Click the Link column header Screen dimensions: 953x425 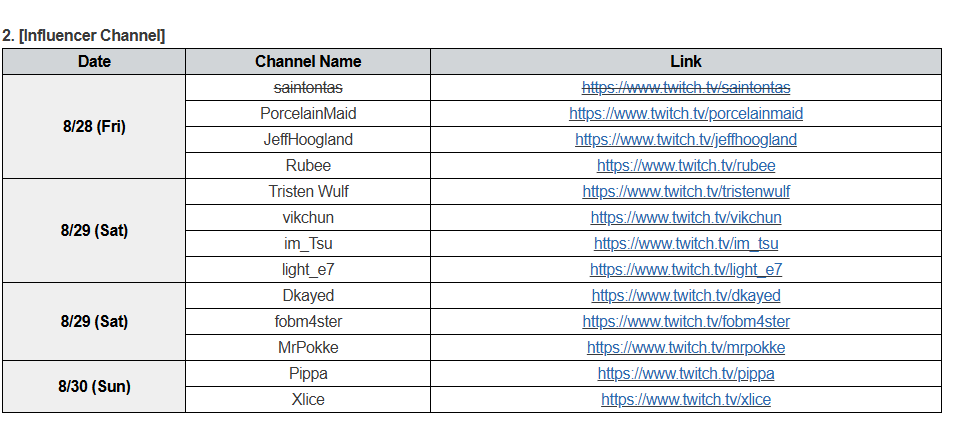[x=686, y=61]
